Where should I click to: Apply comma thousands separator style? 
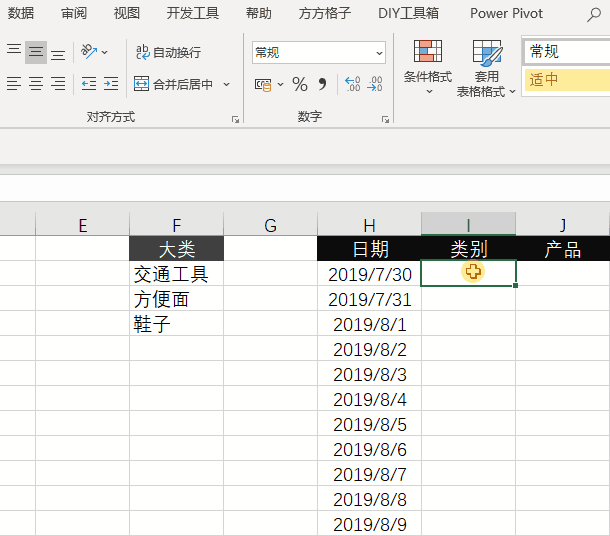point(322,84)
